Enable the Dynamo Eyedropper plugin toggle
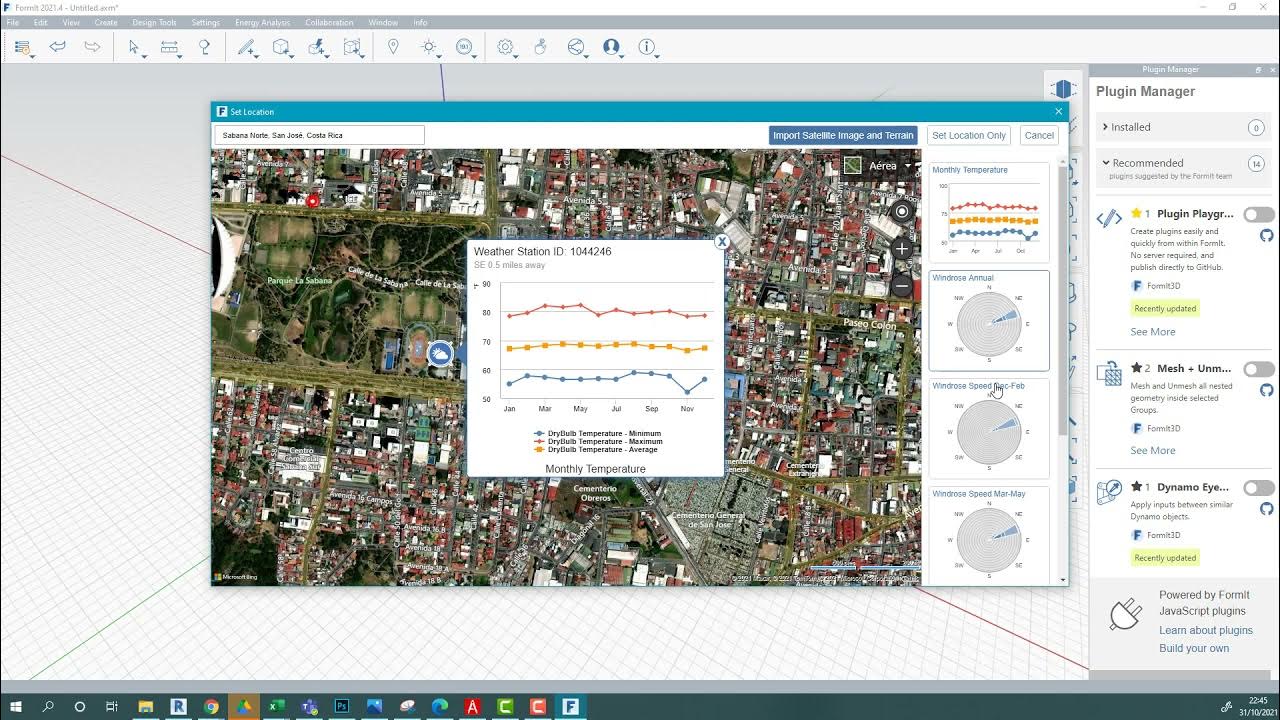 coord(1259,488)
